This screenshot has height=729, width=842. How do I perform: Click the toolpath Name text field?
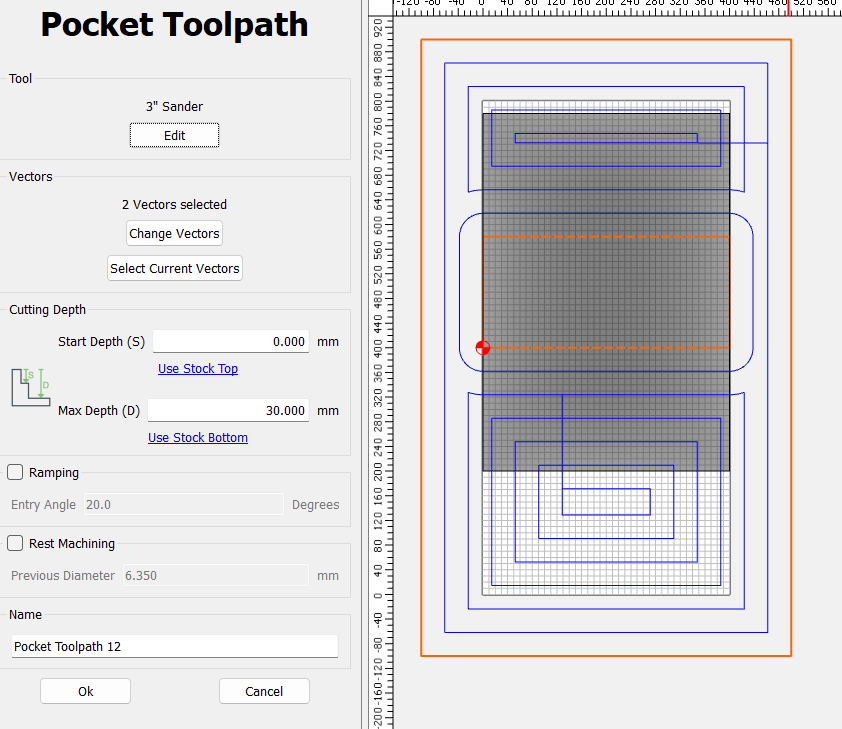pos(175,646)
